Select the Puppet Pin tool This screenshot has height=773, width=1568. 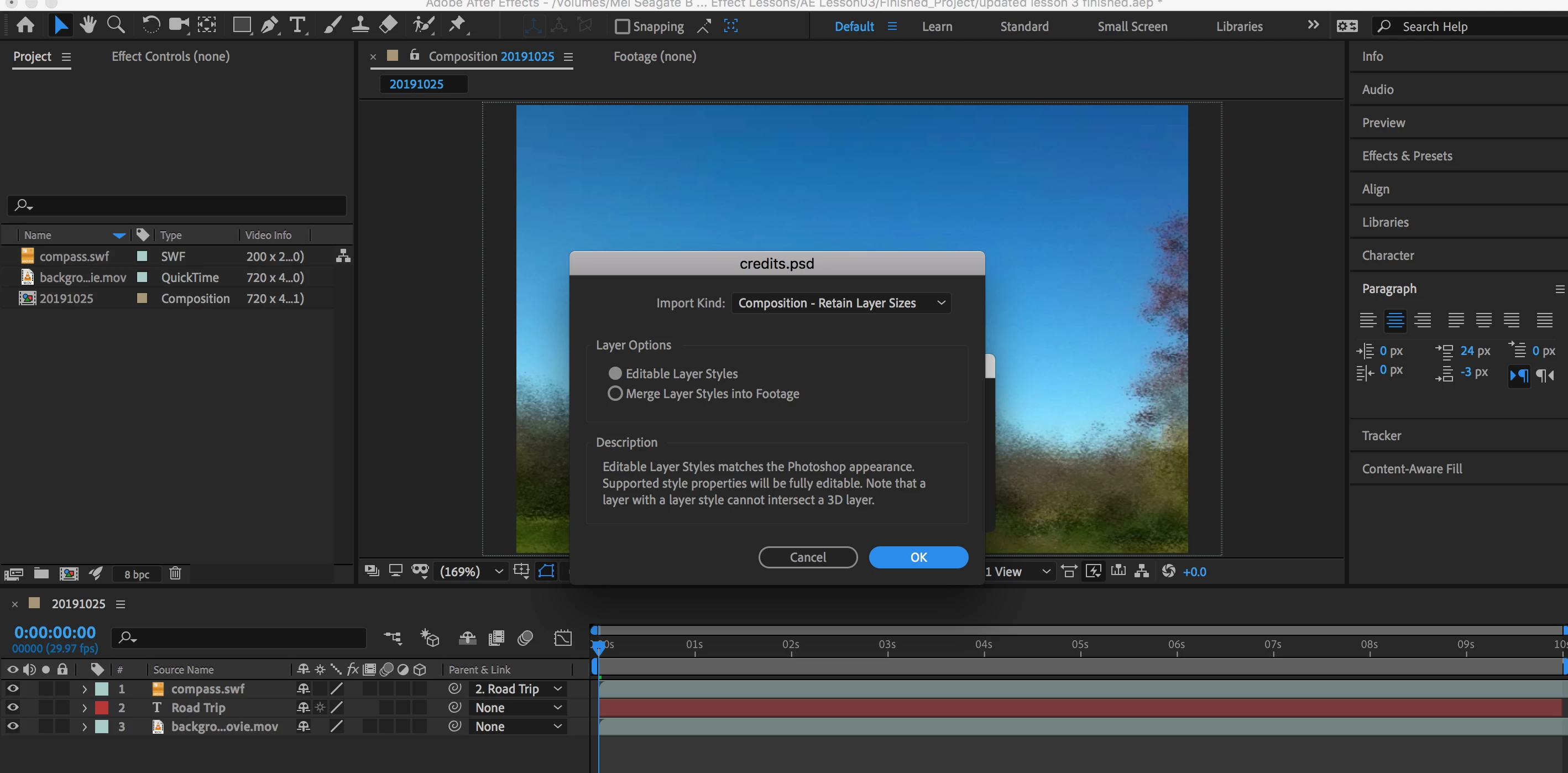pyautogui.click(x=457, y=25)
